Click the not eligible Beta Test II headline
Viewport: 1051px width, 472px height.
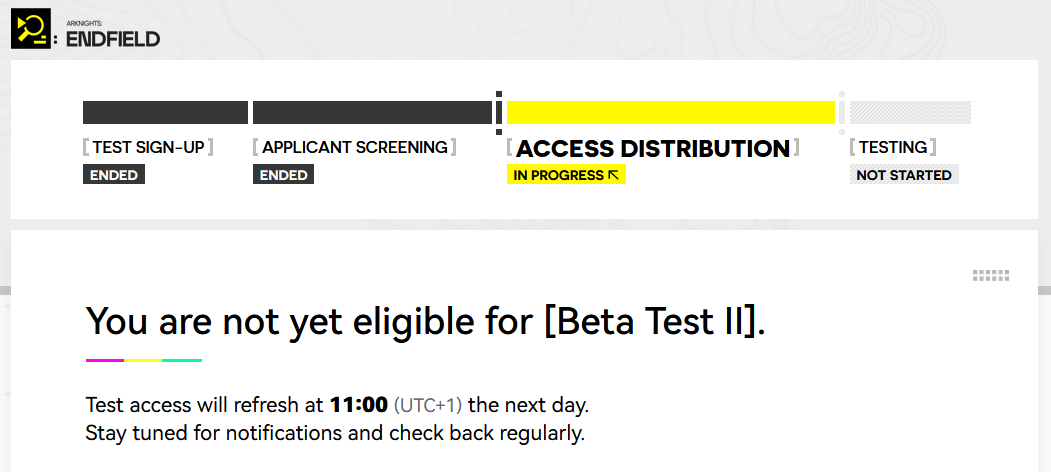pyautogui.click(x=426, y=321)
